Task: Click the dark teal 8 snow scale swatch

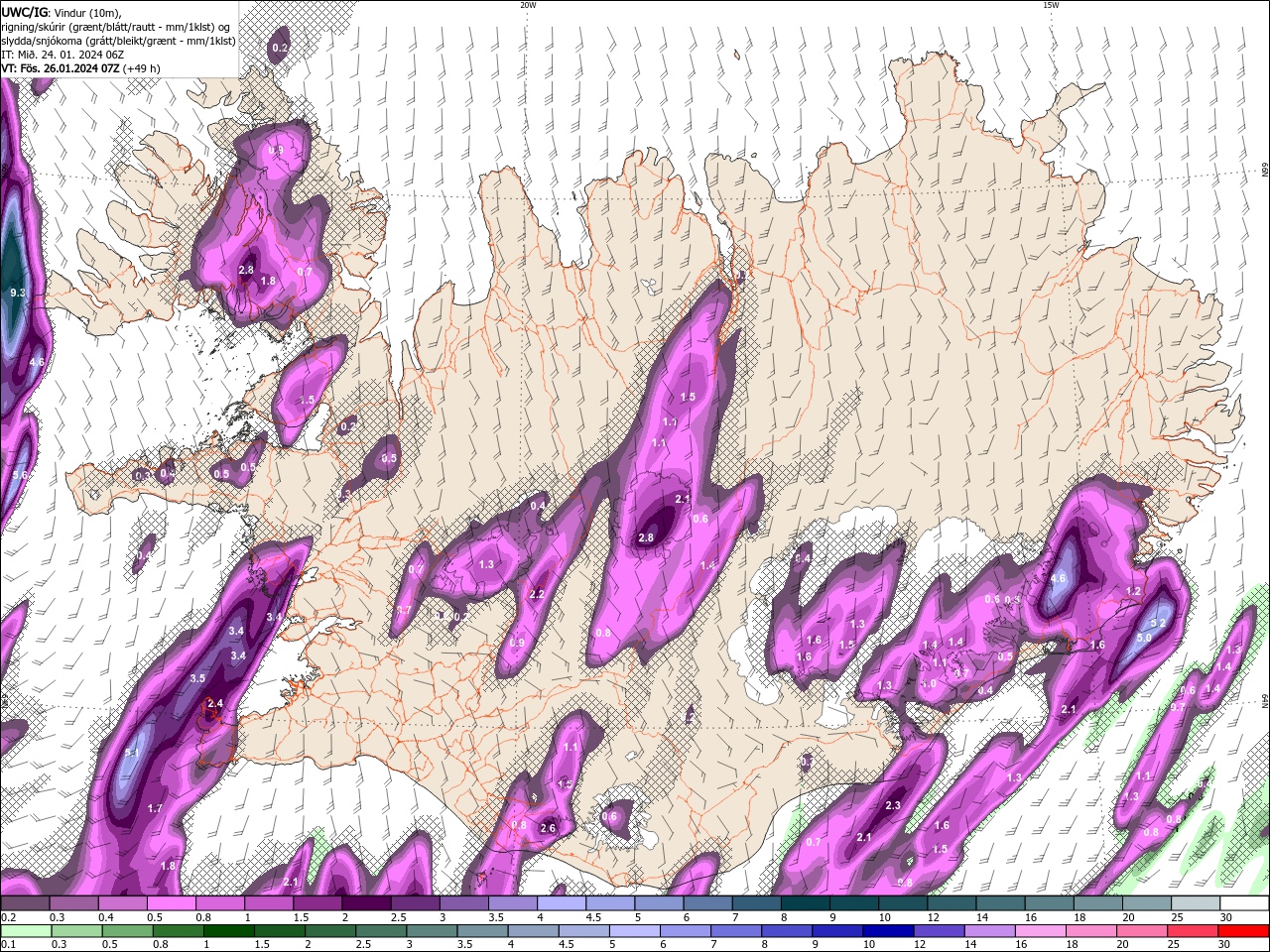Action: (x=805, y=903)
